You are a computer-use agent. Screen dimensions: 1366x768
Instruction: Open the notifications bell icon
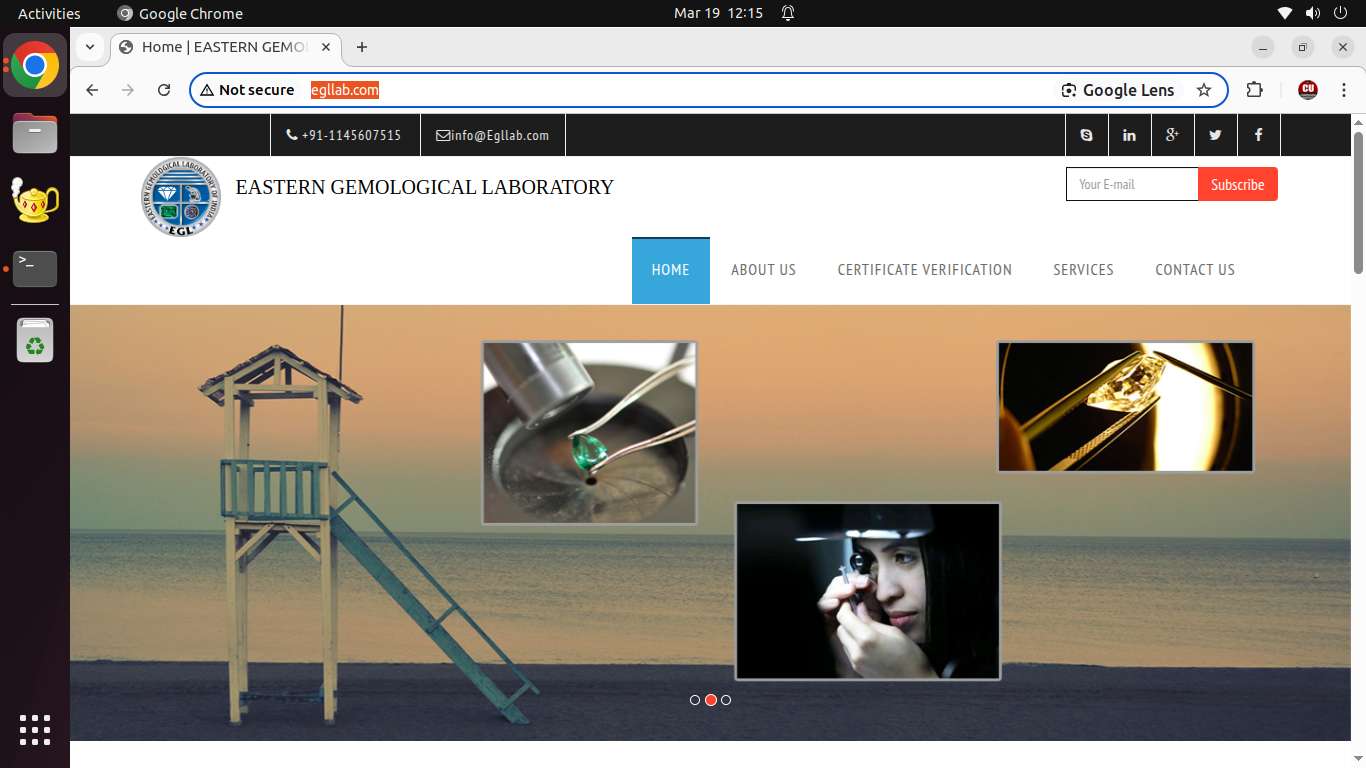click(788, 13)
